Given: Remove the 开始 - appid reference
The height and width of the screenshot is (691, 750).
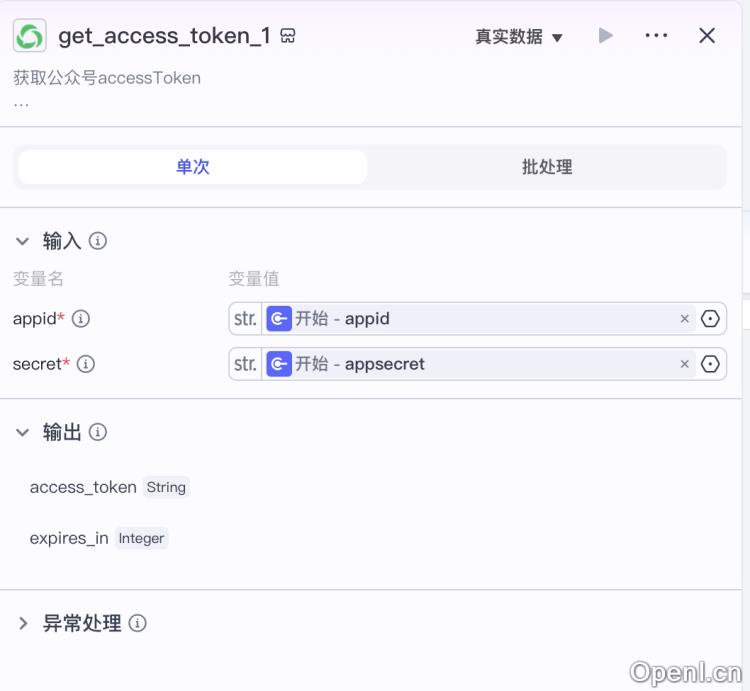Looking at the screenshot, I should click(x=684, y=319).
